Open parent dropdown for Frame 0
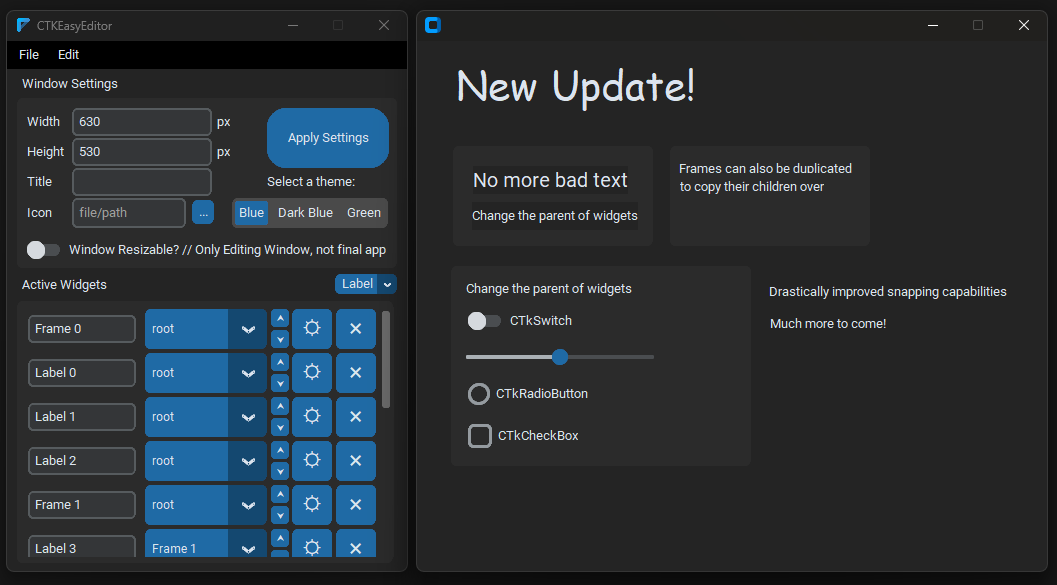 pos(206,329)
